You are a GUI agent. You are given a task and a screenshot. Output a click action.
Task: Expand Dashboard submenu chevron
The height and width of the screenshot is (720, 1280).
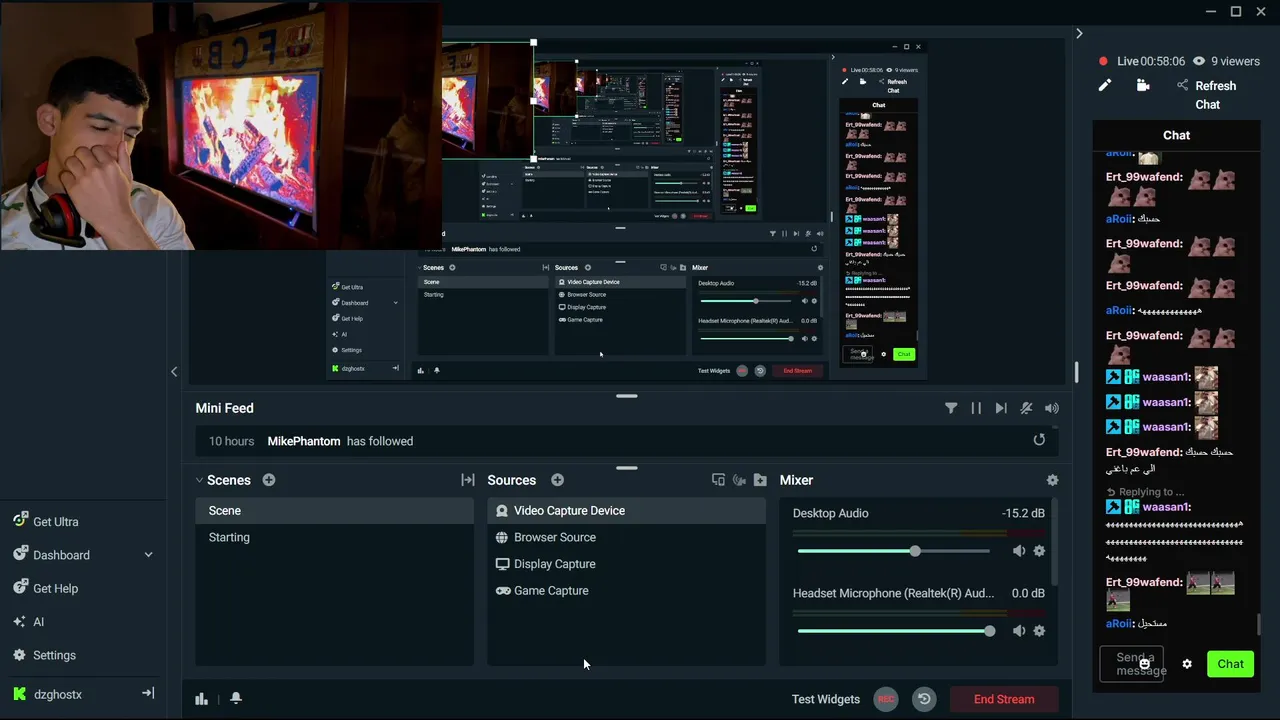coord(148,555)
